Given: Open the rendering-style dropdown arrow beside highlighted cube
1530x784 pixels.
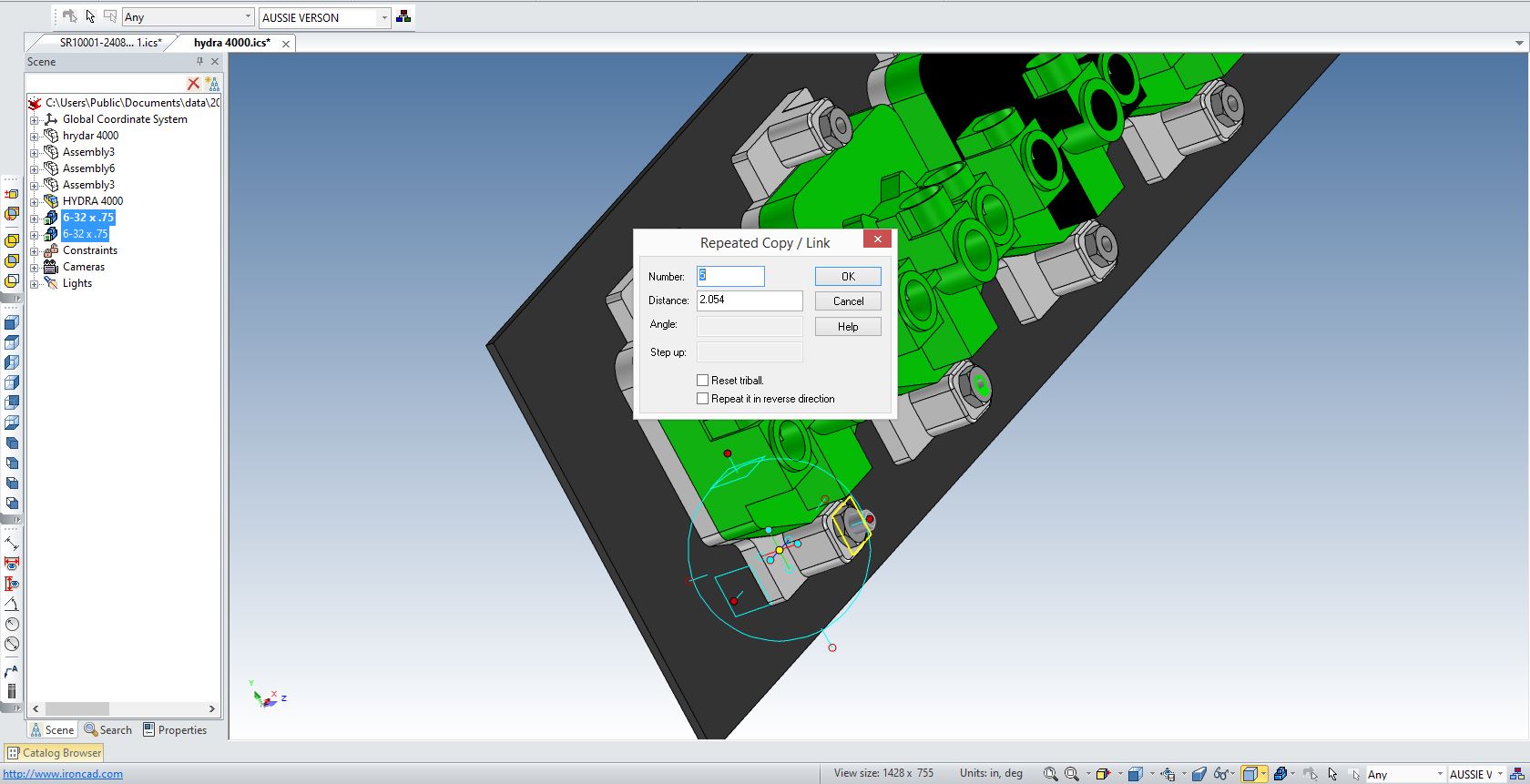Looking at the screenshot, I should pos(1263,774).
